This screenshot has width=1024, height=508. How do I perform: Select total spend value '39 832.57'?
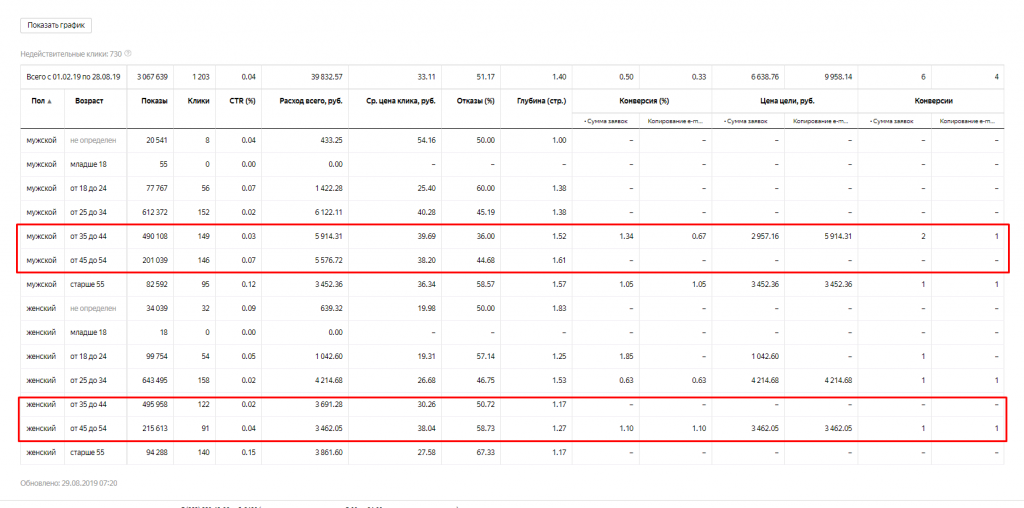click(326, 77)
